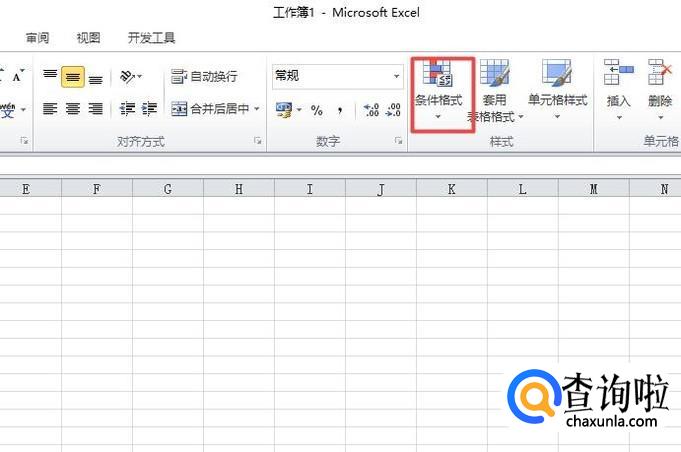Click 合并后居中 merge and center
This screenshot has height=452, width=681.
tap(210, 109)
